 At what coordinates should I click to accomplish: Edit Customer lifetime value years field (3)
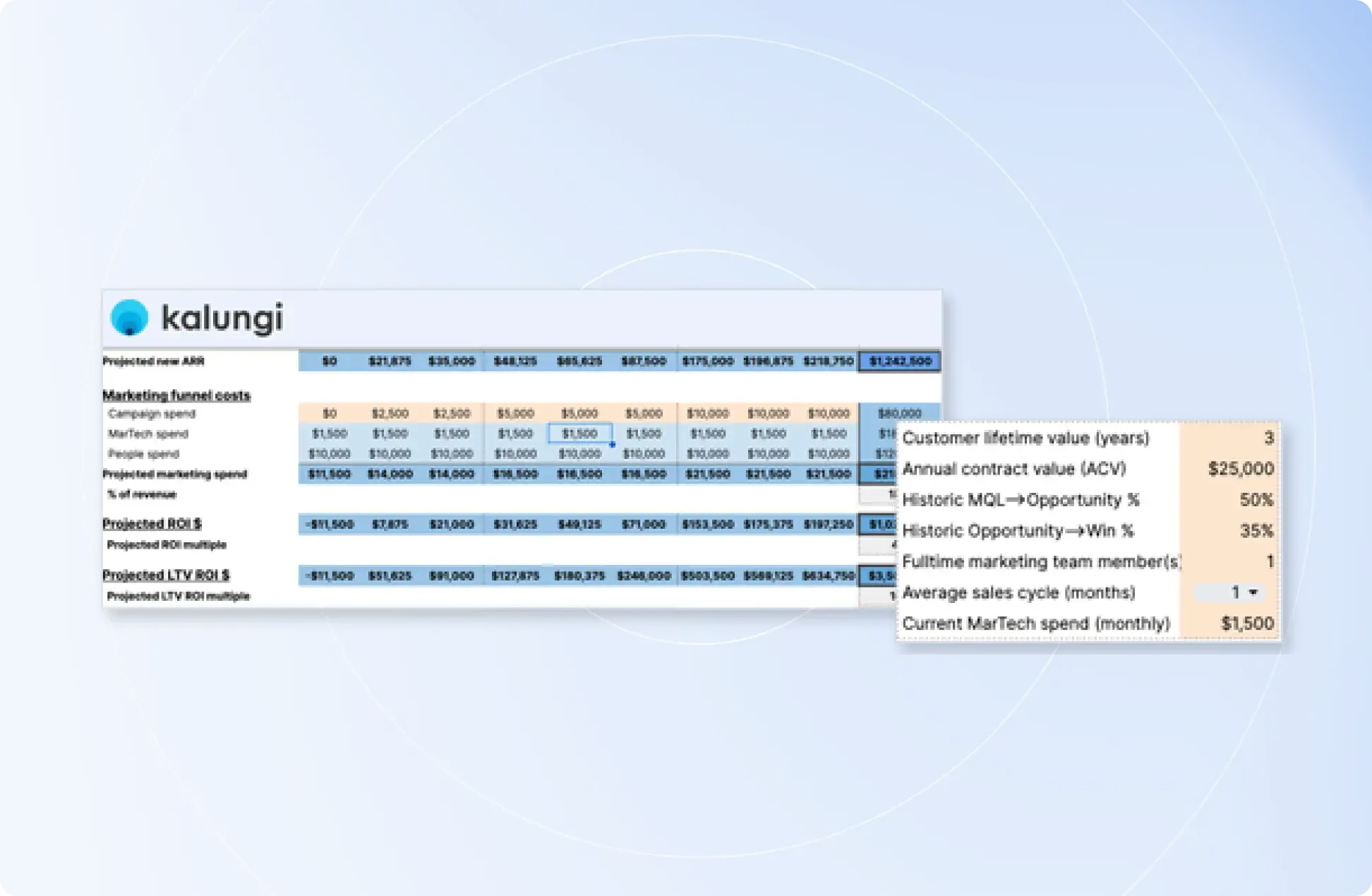pos(1229,438)
